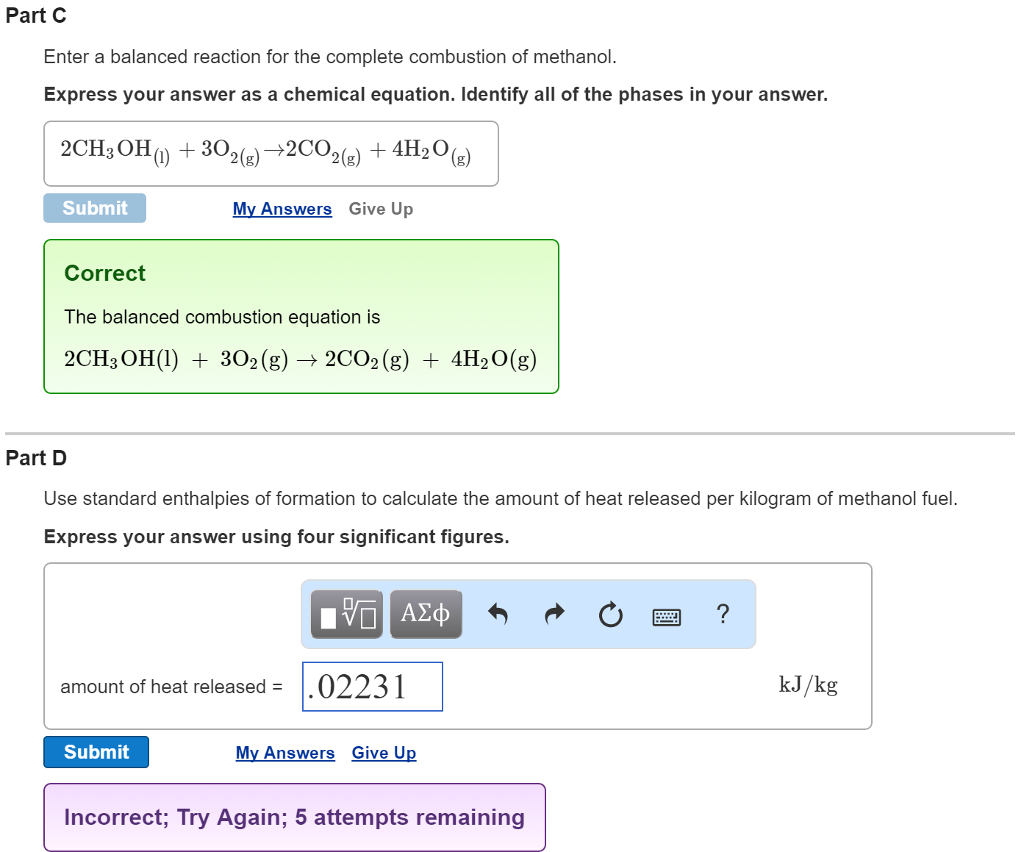Click the "Use standard enthalpies of formation" question text

(500, 499)
